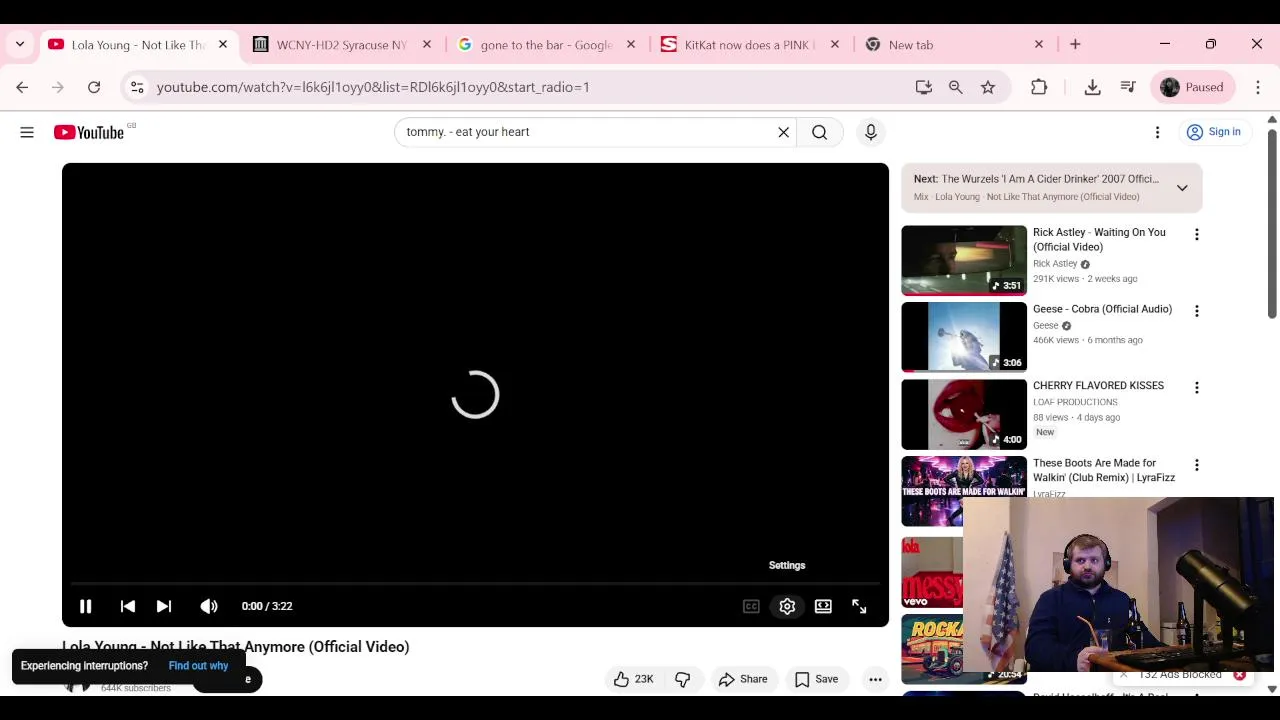The width and height of the screenshot is (1280, 720).
Task: Open media controls in Chrome toolbar
Action: tap(1128, 87)
